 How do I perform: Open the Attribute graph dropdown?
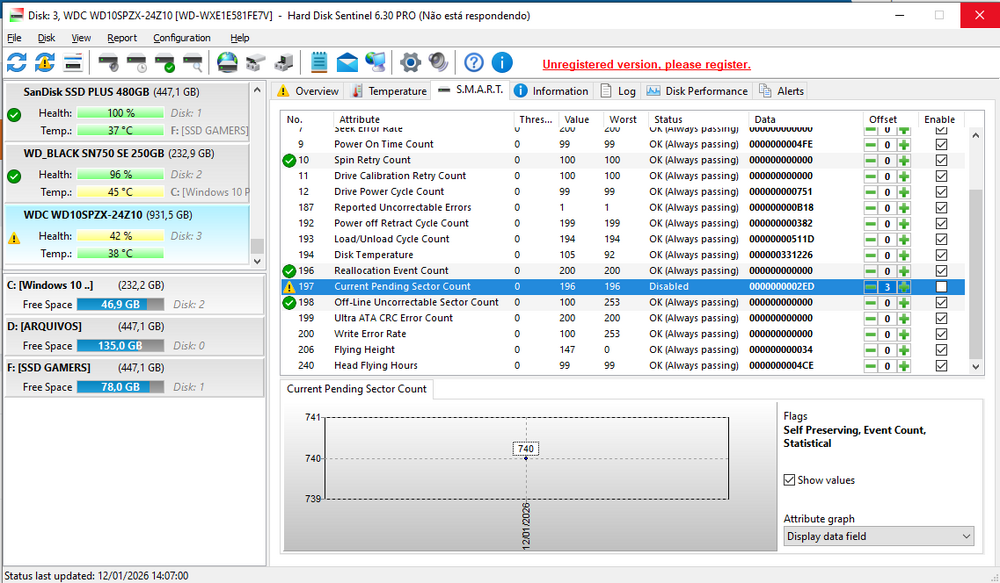tap(878, 537)
